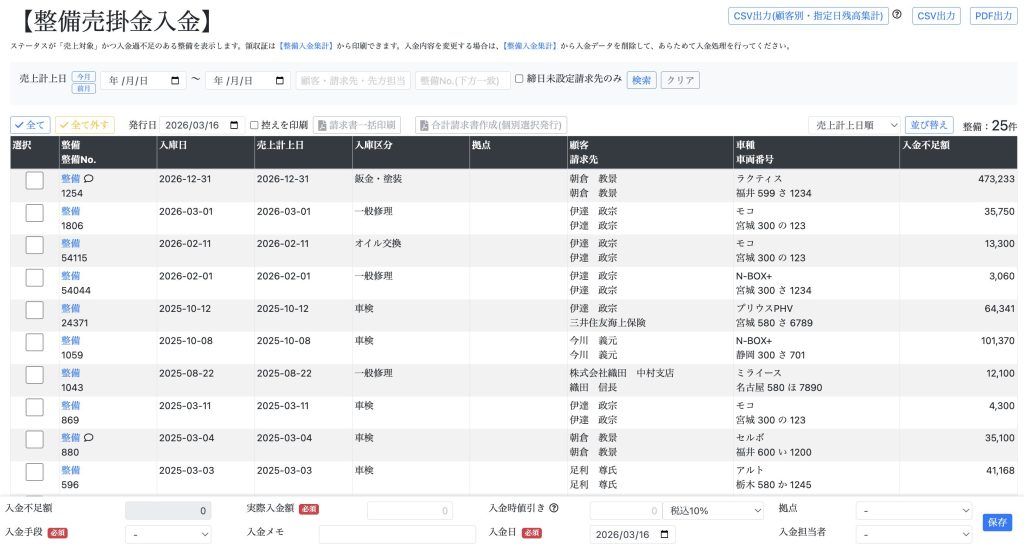This screenshot has height=549, width=1024.
Task: Open the calendar picker for 売上計上日 start date
Action: [x=177, y=81]
